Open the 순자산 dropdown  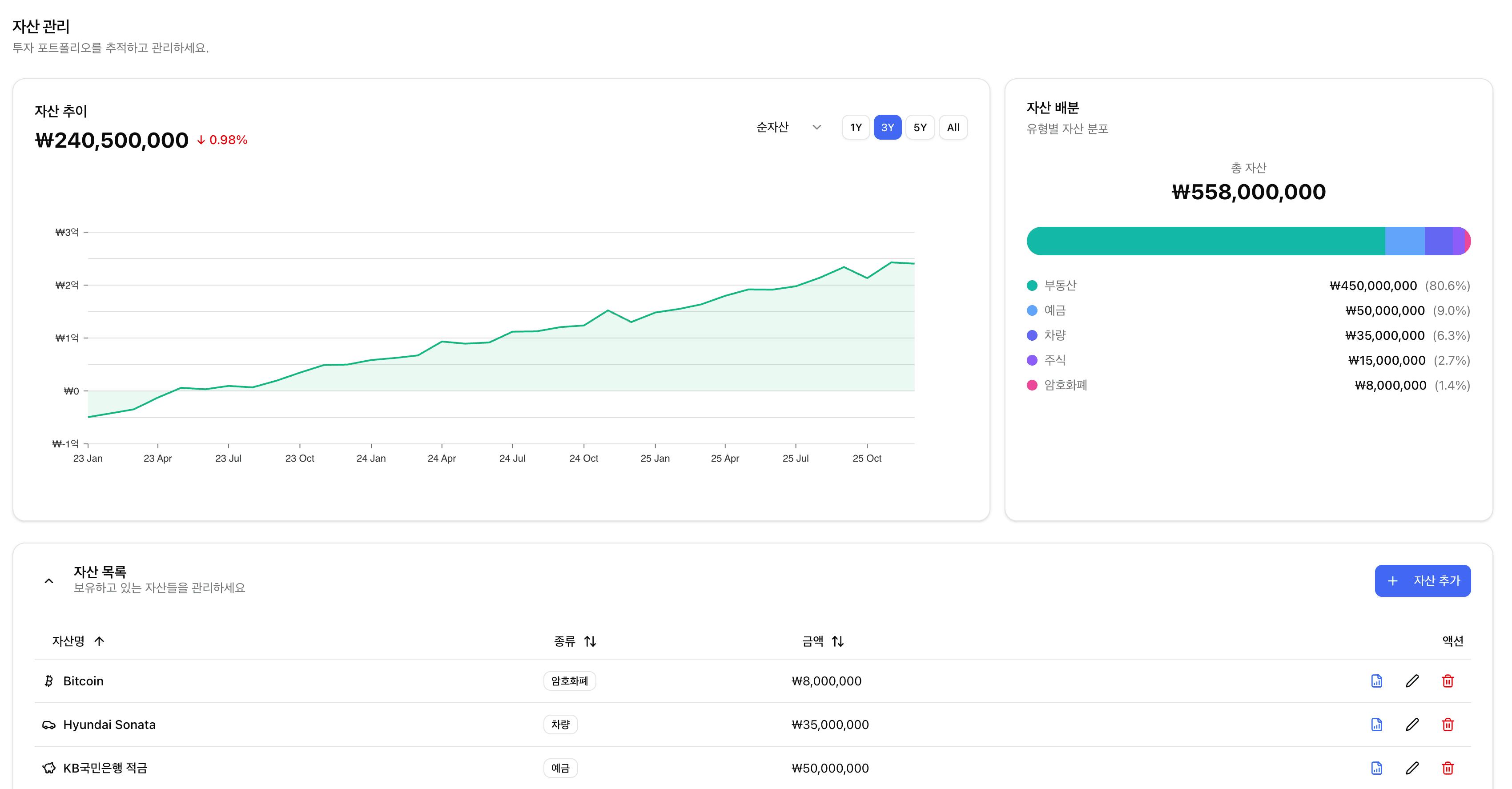tap(788, 127)
